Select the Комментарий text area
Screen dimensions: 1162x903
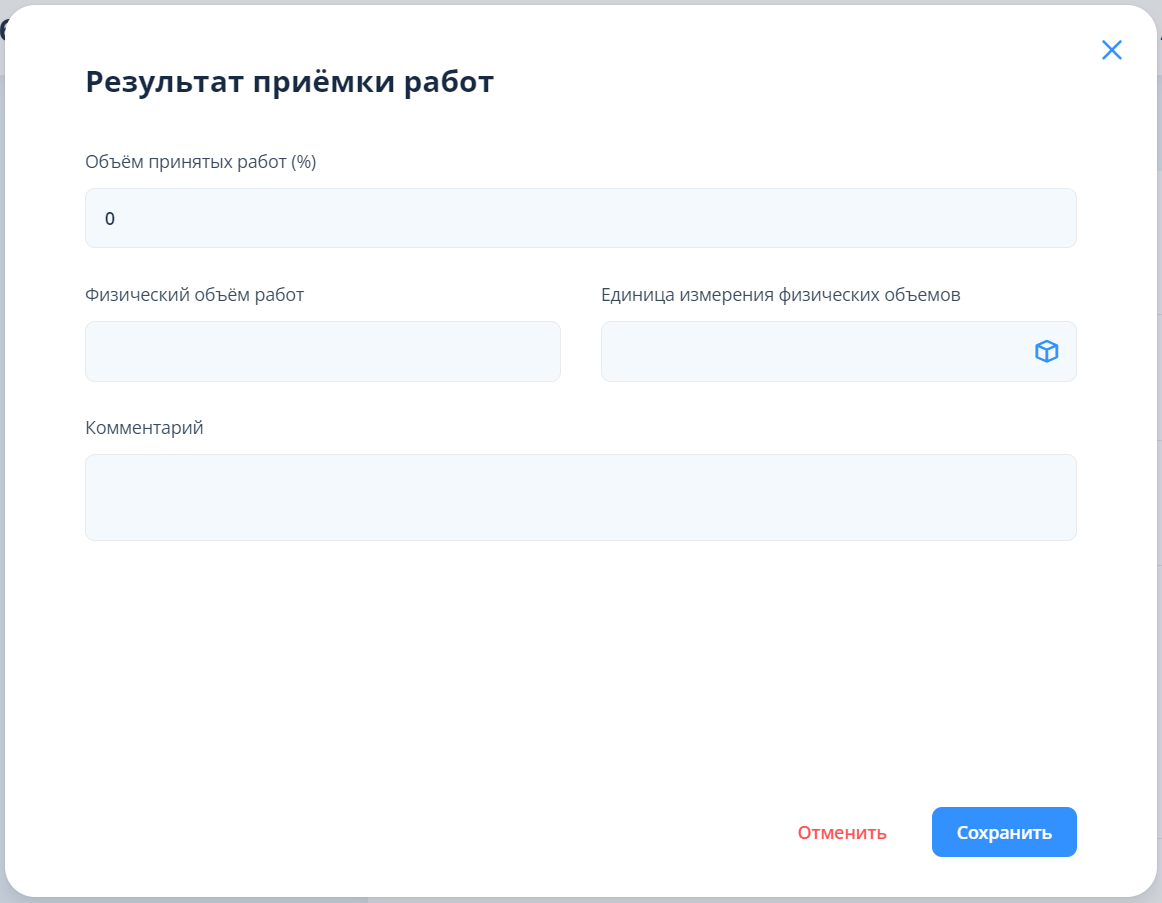[580, 497]
